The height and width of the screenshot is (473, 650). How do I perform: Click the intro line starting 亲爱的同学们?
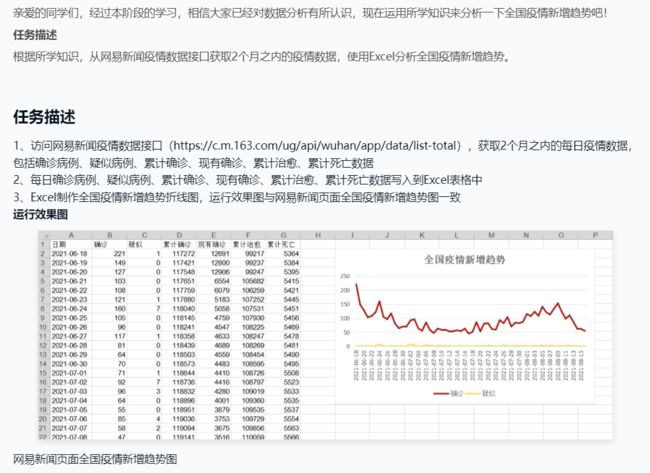pyautogui.click(x=310, y=13)
